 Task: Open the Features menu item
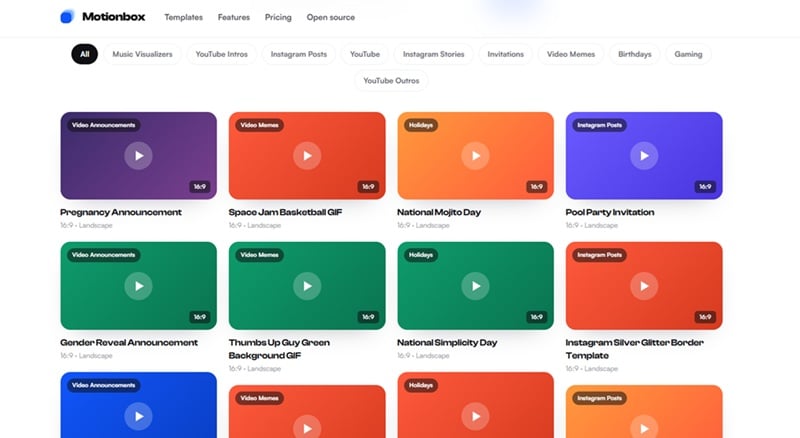click(234, 17)
